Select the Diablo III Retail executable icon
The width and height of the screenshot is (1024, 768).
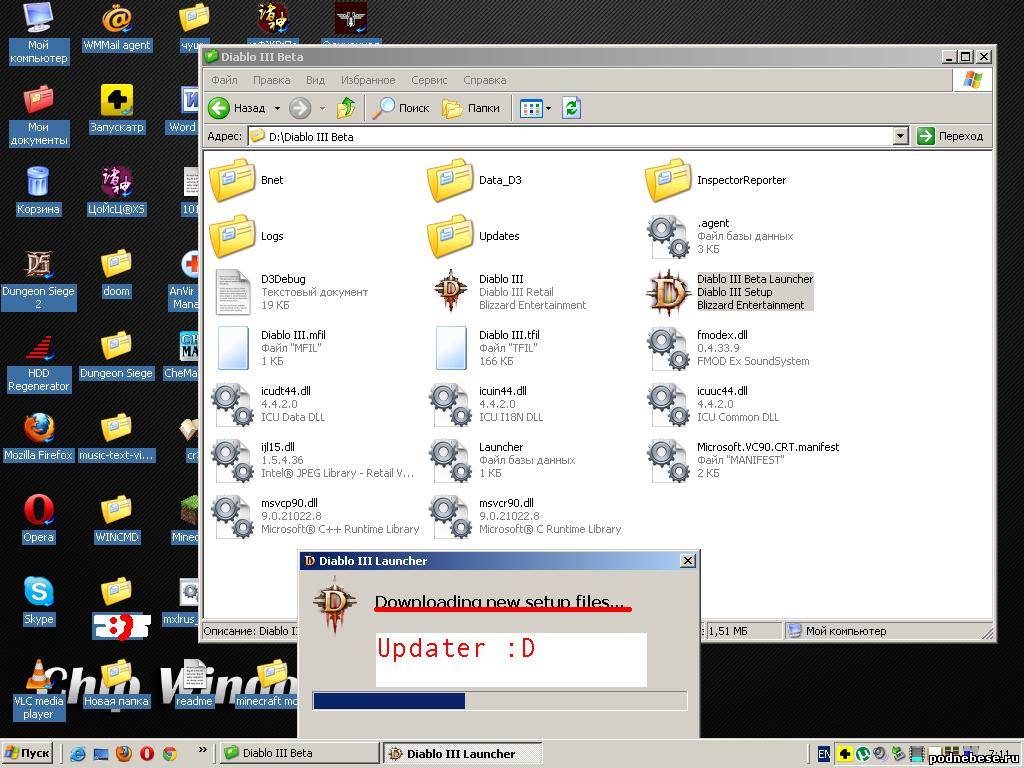(451, 291)
